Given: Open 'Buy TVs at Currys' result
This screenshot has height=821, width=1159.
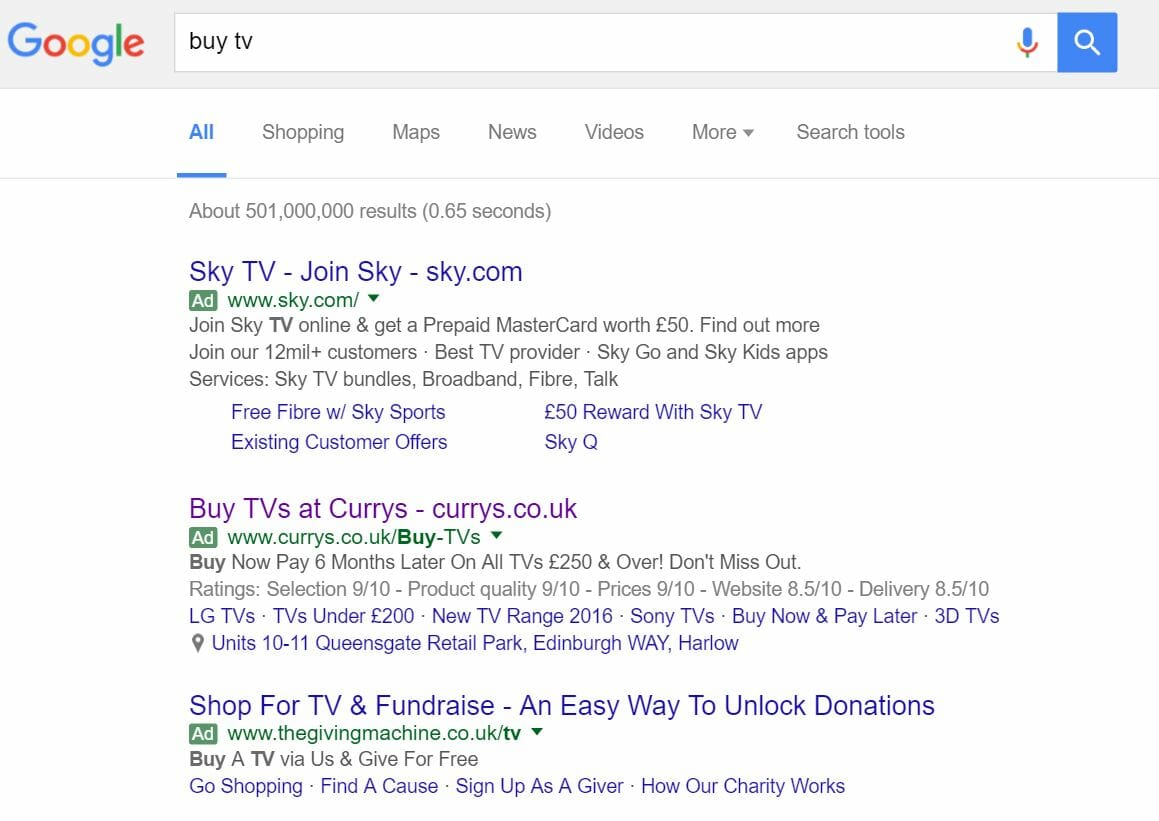Looking at the screenshot, I should (383, 508).
